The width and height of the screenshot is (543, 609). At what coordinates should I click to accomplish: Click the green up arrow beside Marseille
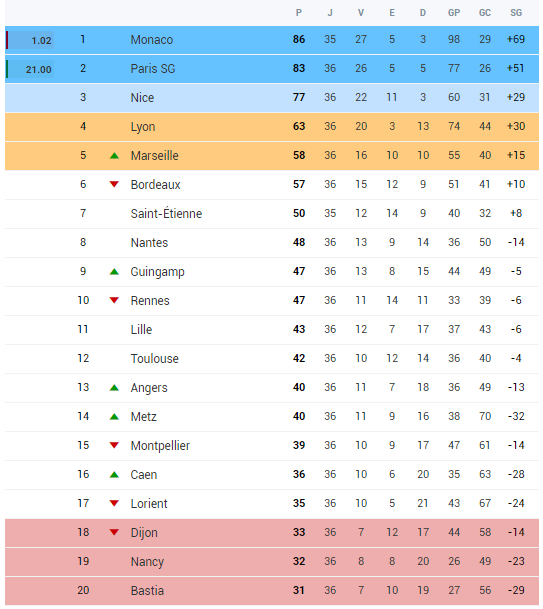(114, 156)
